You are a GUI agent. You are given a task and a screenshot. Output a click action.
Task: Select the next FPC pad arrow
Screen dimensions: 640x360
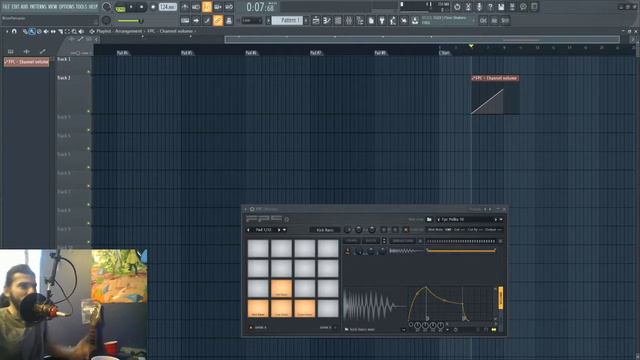(x=279, y=230)
